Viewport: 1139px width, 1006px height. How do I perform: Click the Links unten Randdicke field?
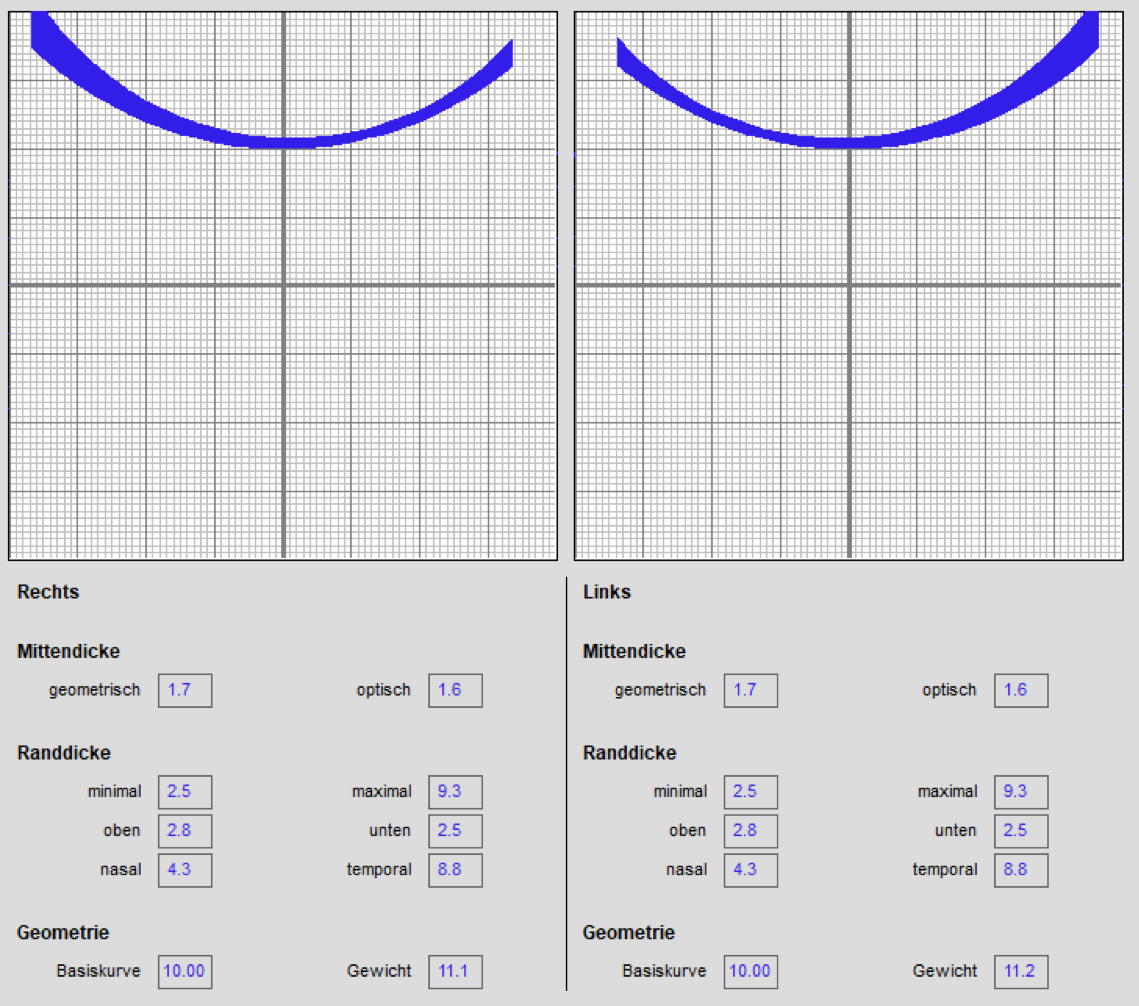pyautogui.click(x=1021, y=830)
